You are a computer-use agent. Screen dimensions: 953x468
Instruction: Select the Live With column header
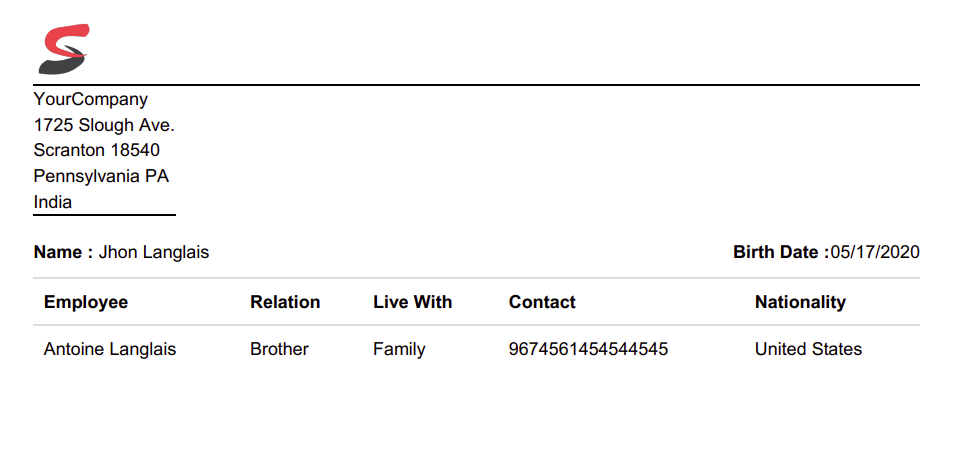tap(412, 302)
